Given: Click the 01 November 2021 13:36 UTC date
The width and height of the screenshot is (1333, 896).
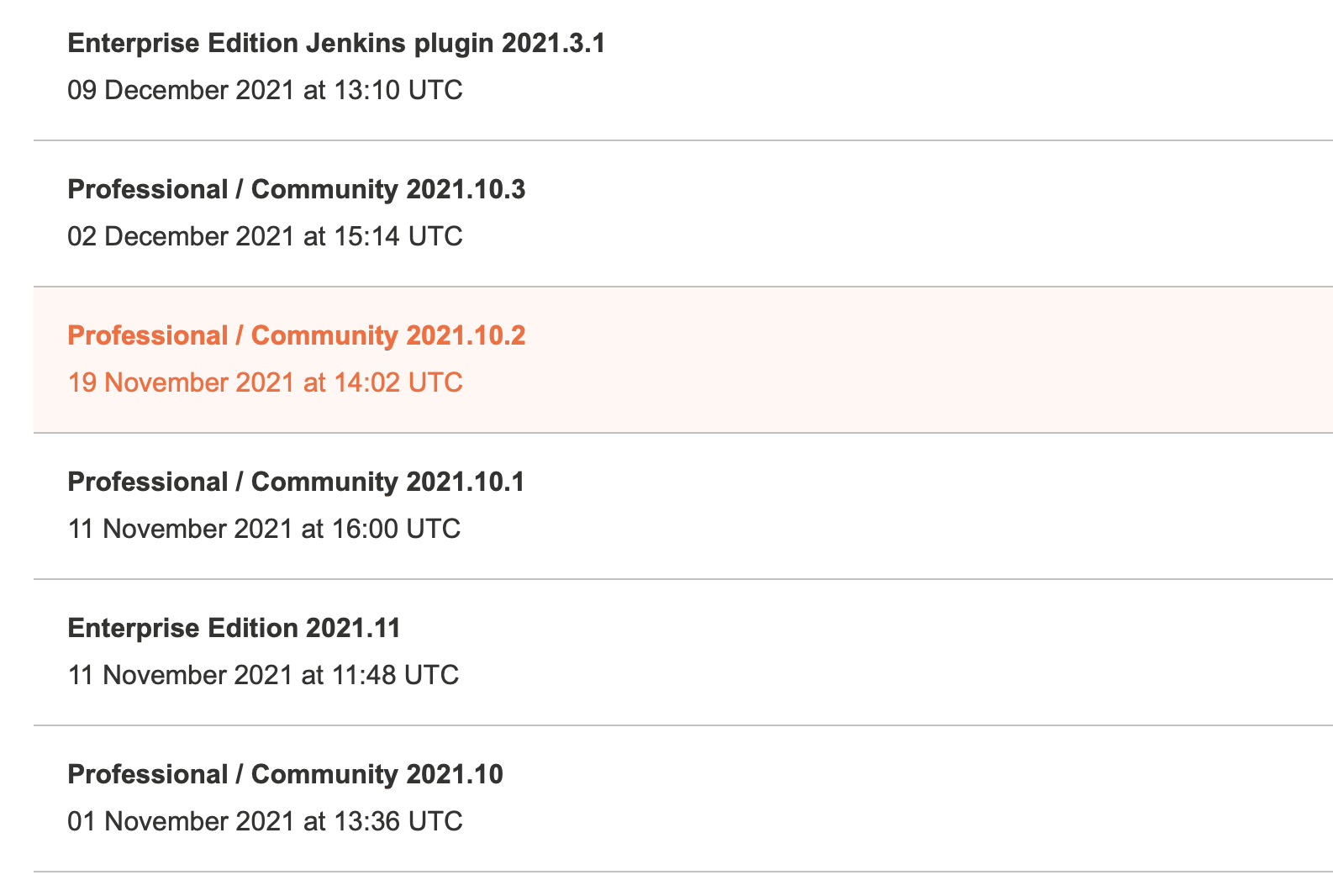Looking at the screenshot, I should tap(265, 822).
